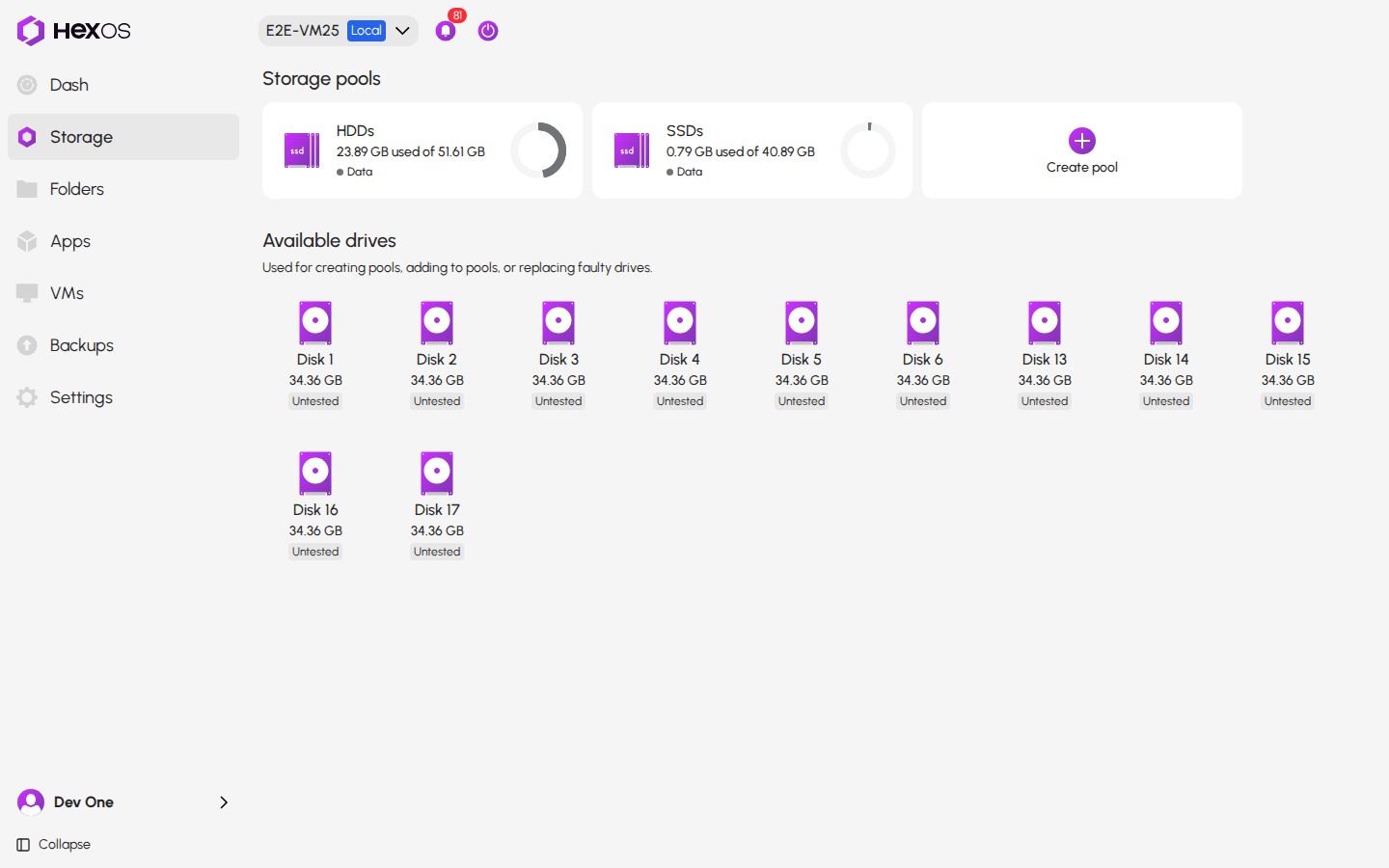This screenshot has height=868, width=1389.
Task: Click the Dev One avatar
Action: (x=31, y=802)
